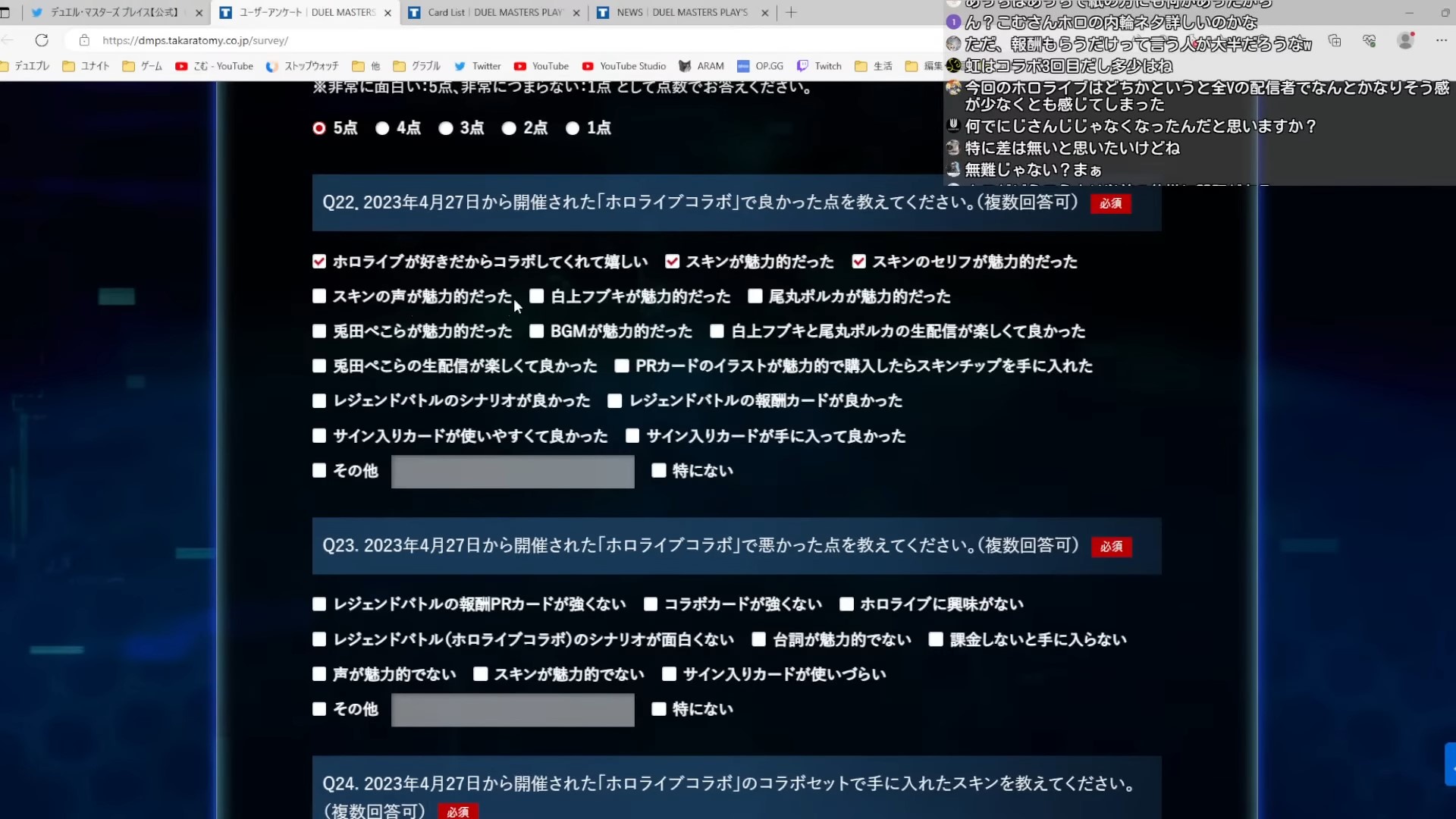1456x819 pixels.
Task: Uncheck ホロライブが好きだからコラボしてくれて嬉しい
Action: pyautogui.click(x=319, y=262)
